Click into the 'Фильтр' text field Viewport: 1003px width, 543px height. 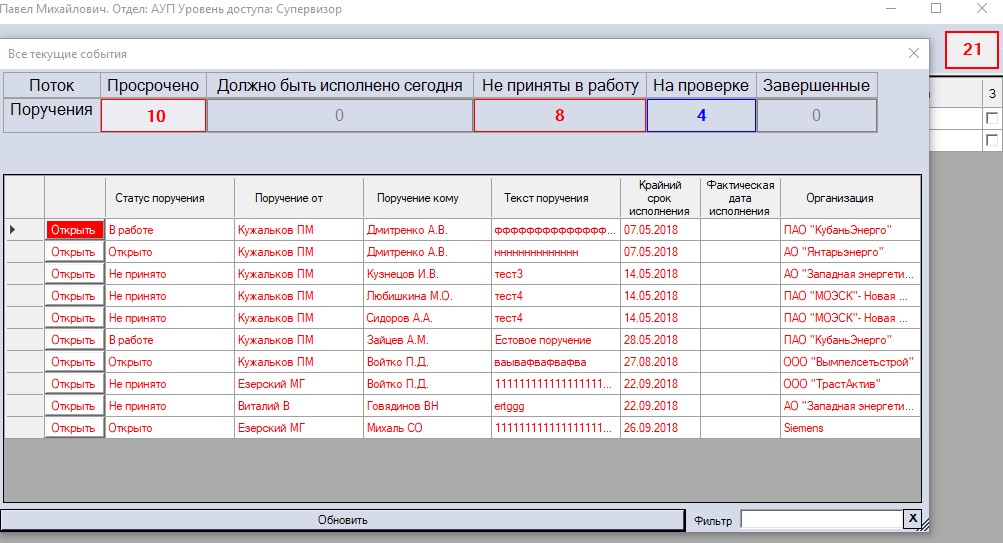(x=820, y=520)
